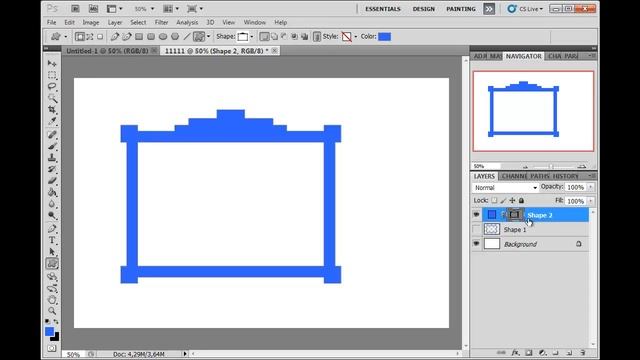Select the Quick Selection tool
The height and width of the screenshot is (360, 640).
(x=52, y=98)
